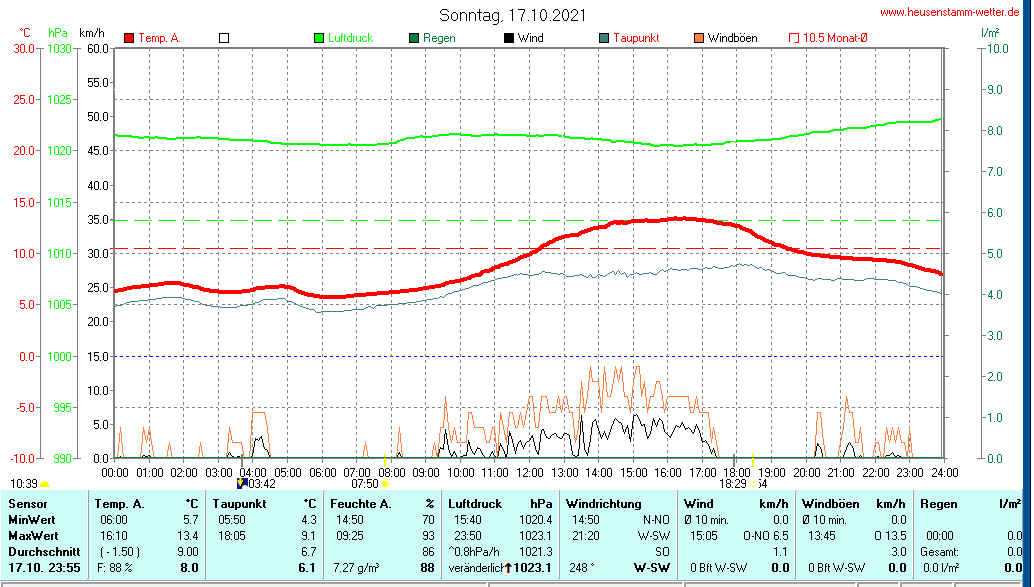Click the orange Windböen legend square

699,38
